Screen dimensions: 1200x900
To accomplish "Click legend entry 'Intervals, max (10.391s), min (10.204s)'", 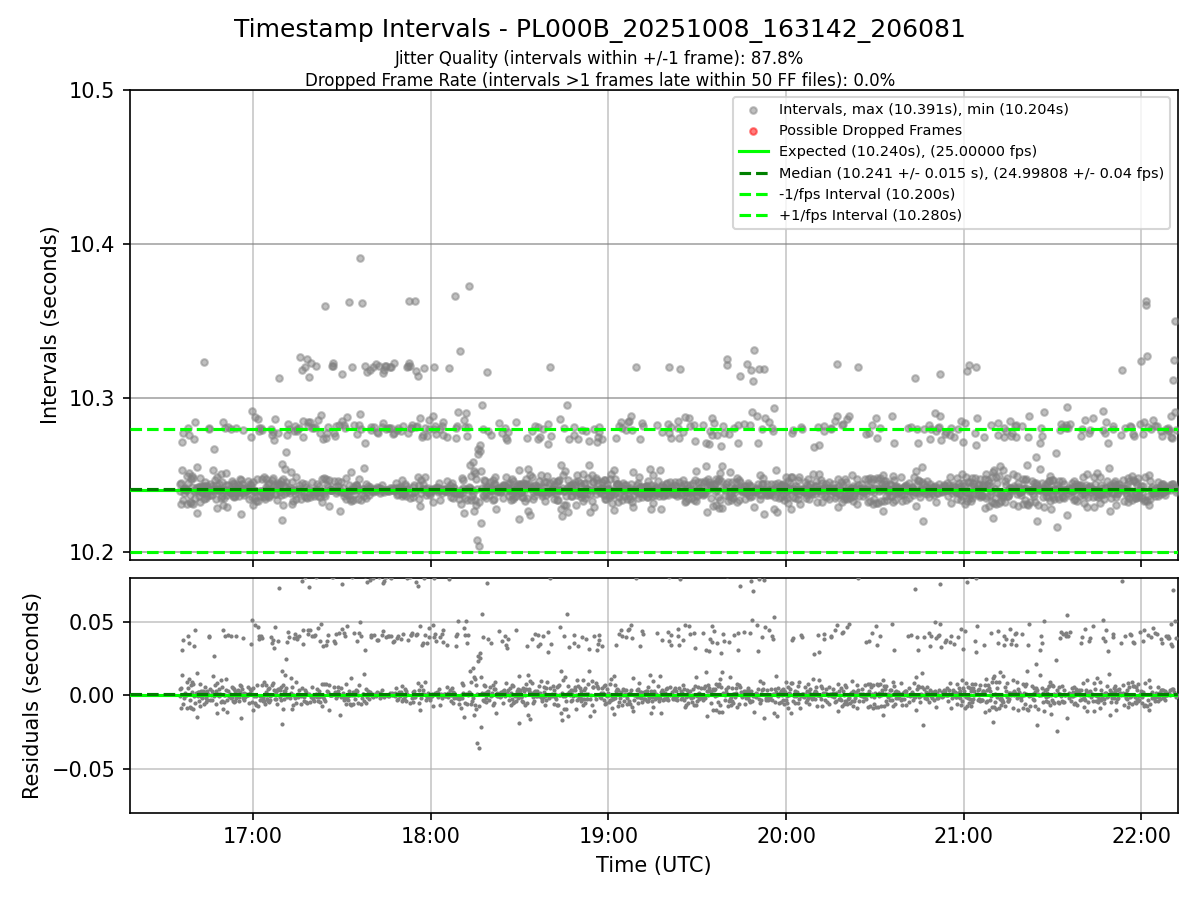I will pyautogui.click(x=924, y=109).
